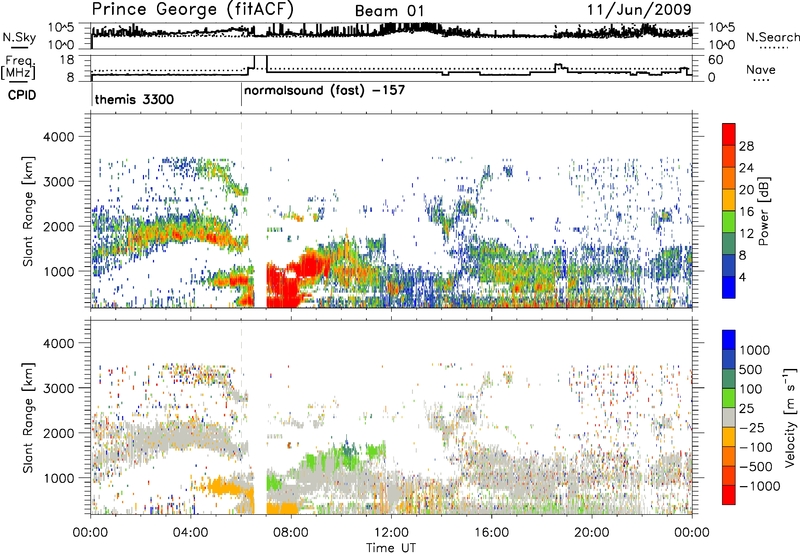Pick the blue Power segment between 4 and 8
The width and height of the screenshot is (800, 554).
point(729,265)
